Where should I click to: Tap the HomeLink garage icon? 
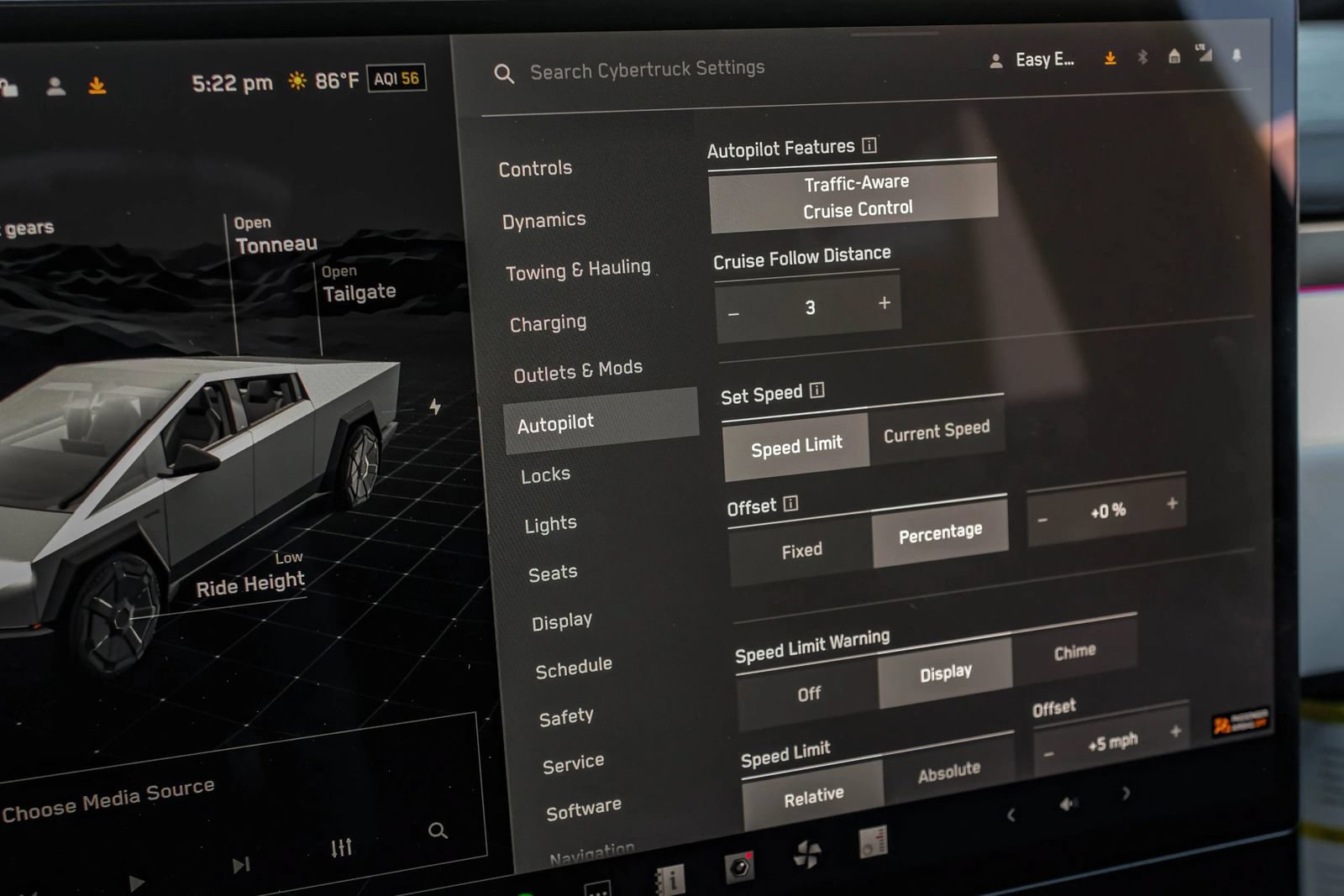pyautogui.click(x=1174, y=56)
